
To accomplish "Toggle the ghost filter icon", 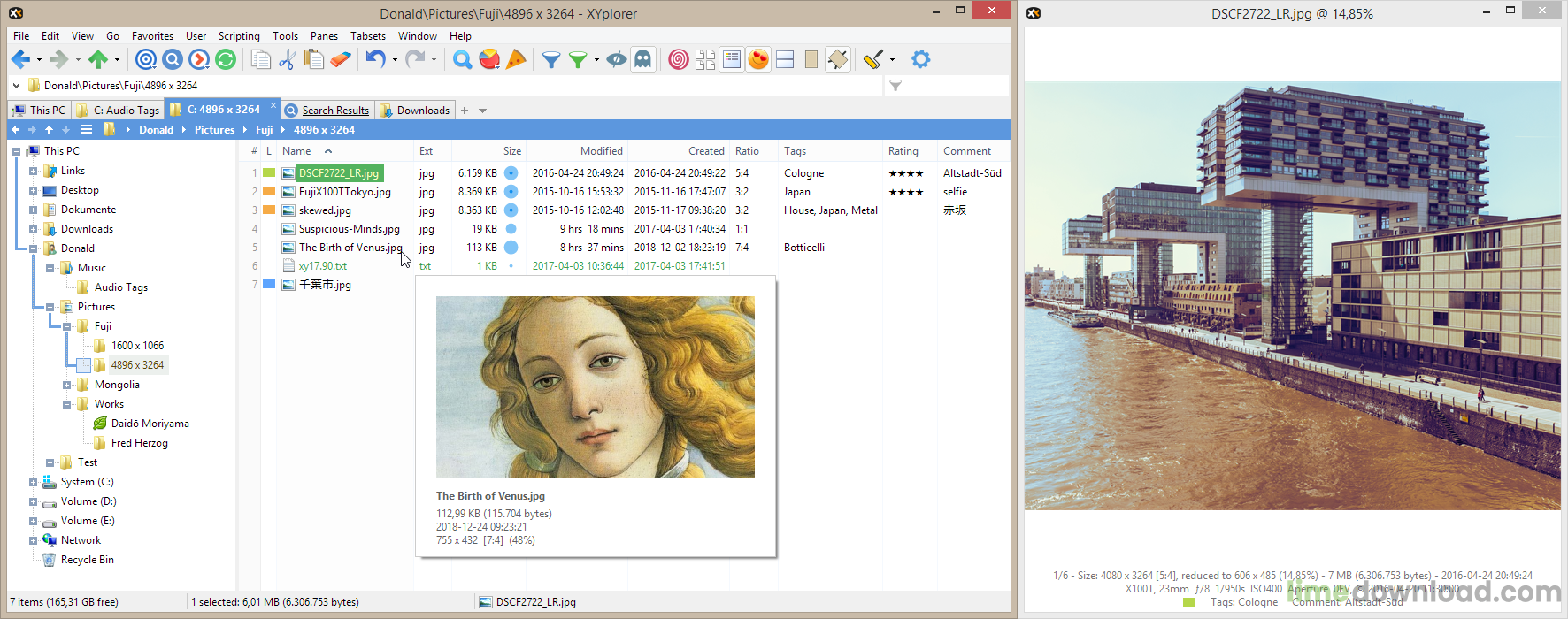I will (x=643, y=59).
